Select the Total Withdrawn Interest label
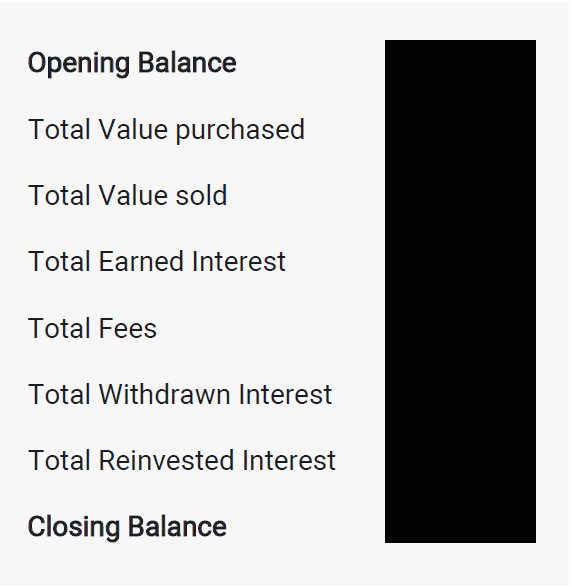The width and height of the screenshot is (572, 587). tap(180, 394)
